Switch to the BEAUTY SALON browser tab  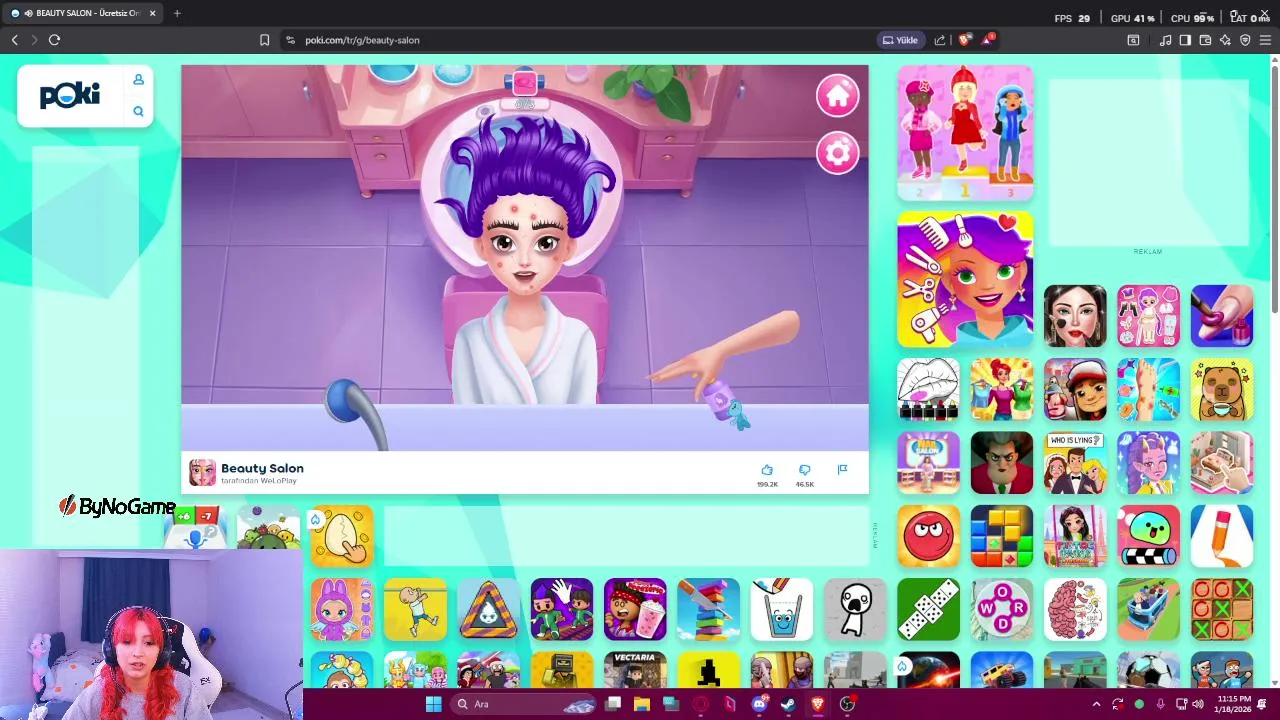[x=84, y=13]
